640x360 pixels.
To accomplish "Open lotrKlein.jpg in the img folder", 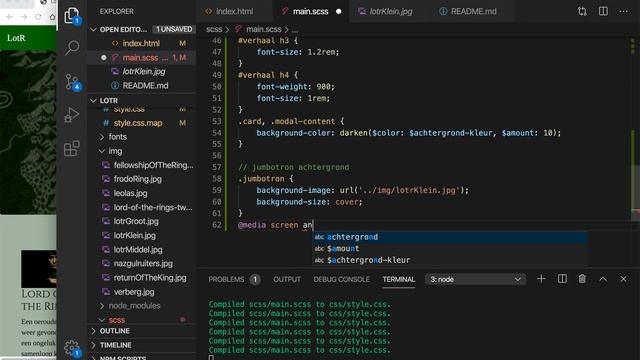I will [x=135, y=236].
